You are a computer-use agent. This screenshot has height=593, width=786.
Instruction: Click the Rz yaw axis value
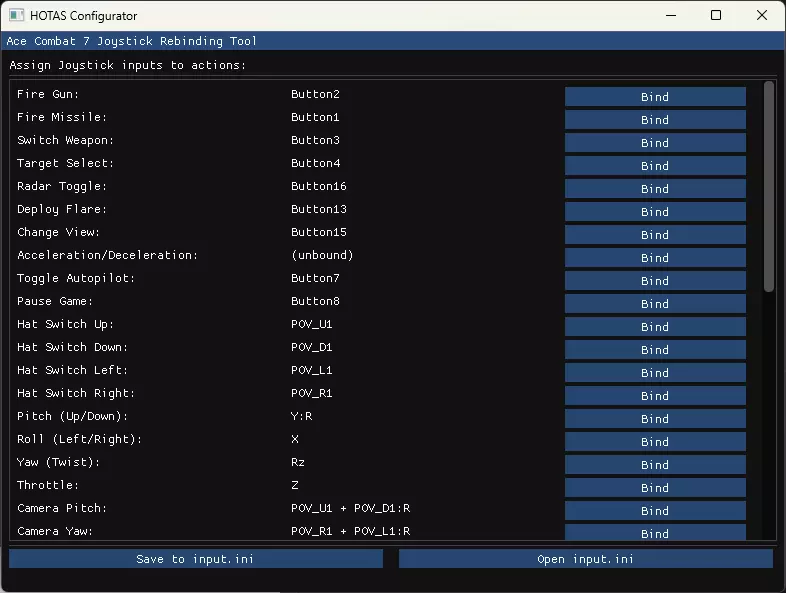tap(298, 462)
